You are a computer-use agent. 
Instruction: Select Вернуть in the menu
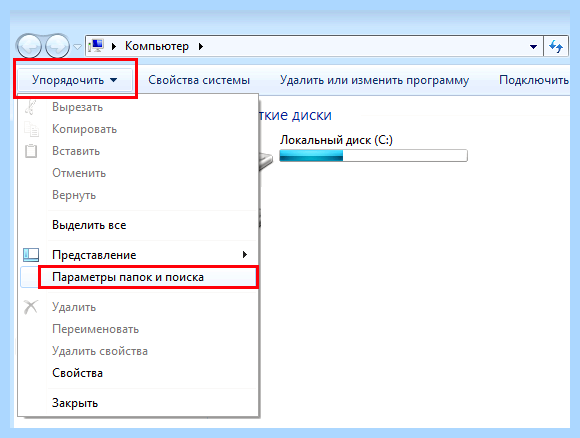tap(139, 195)
